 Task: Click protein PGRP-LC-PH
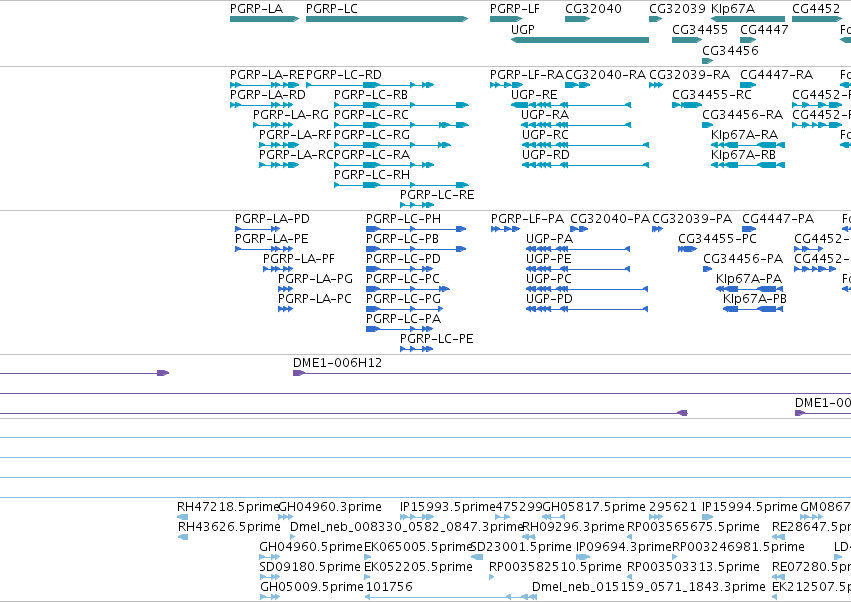(x=416, y=229)
